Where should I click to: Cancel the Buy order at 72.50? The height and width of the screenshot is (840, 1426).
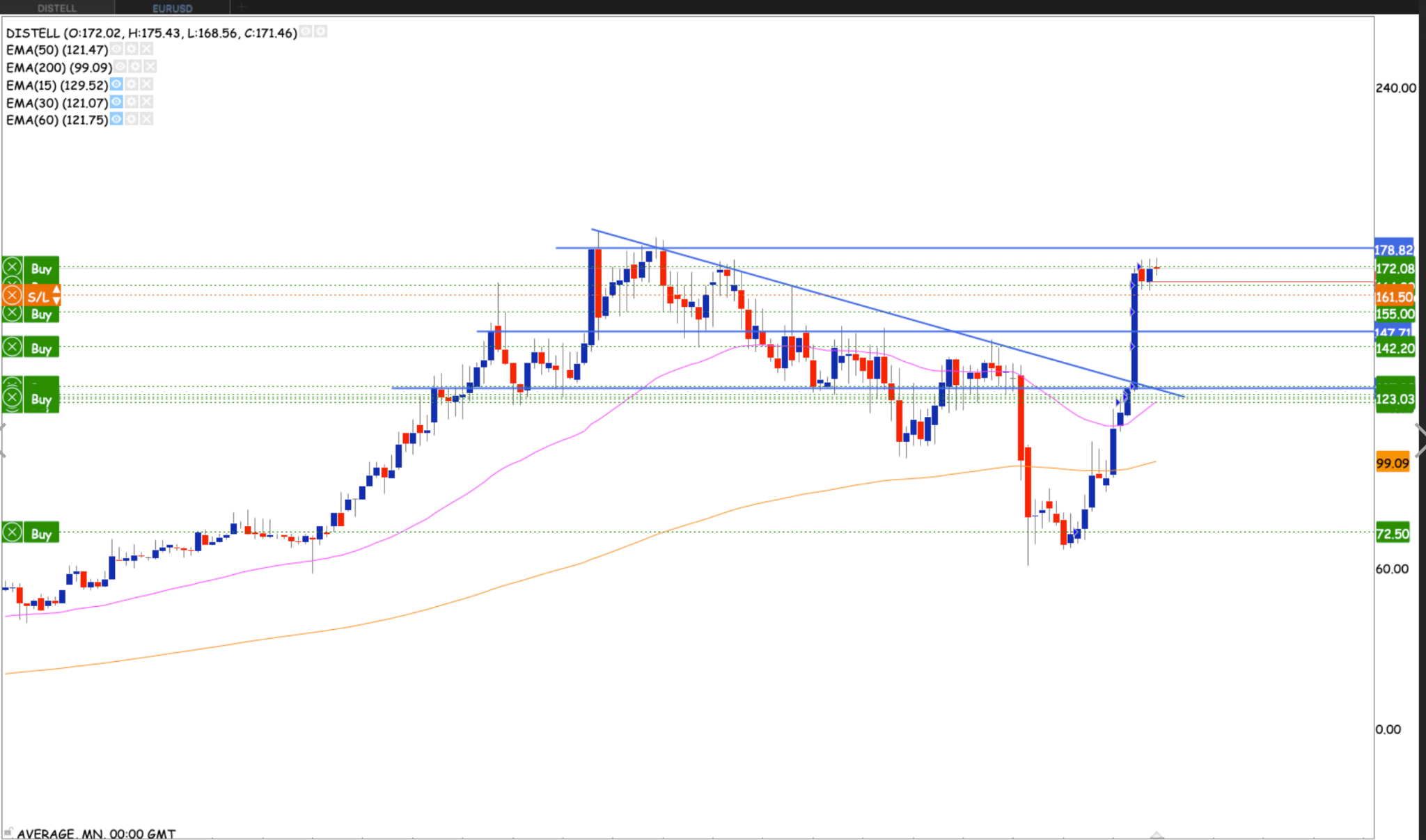point(12,533)
